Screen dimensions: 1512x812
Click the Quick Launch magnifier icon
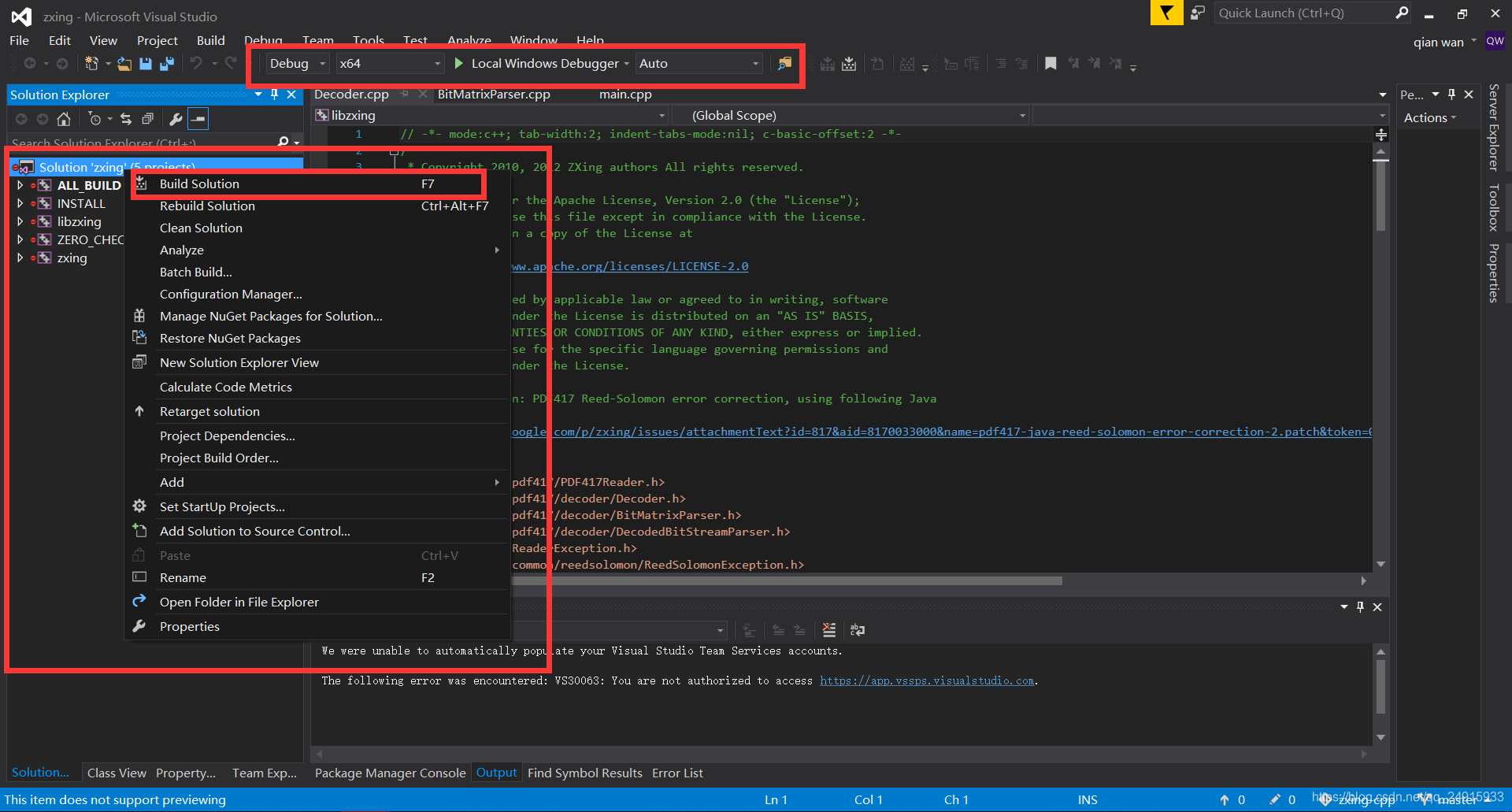pyautogui.click(x=1402, y=13)
